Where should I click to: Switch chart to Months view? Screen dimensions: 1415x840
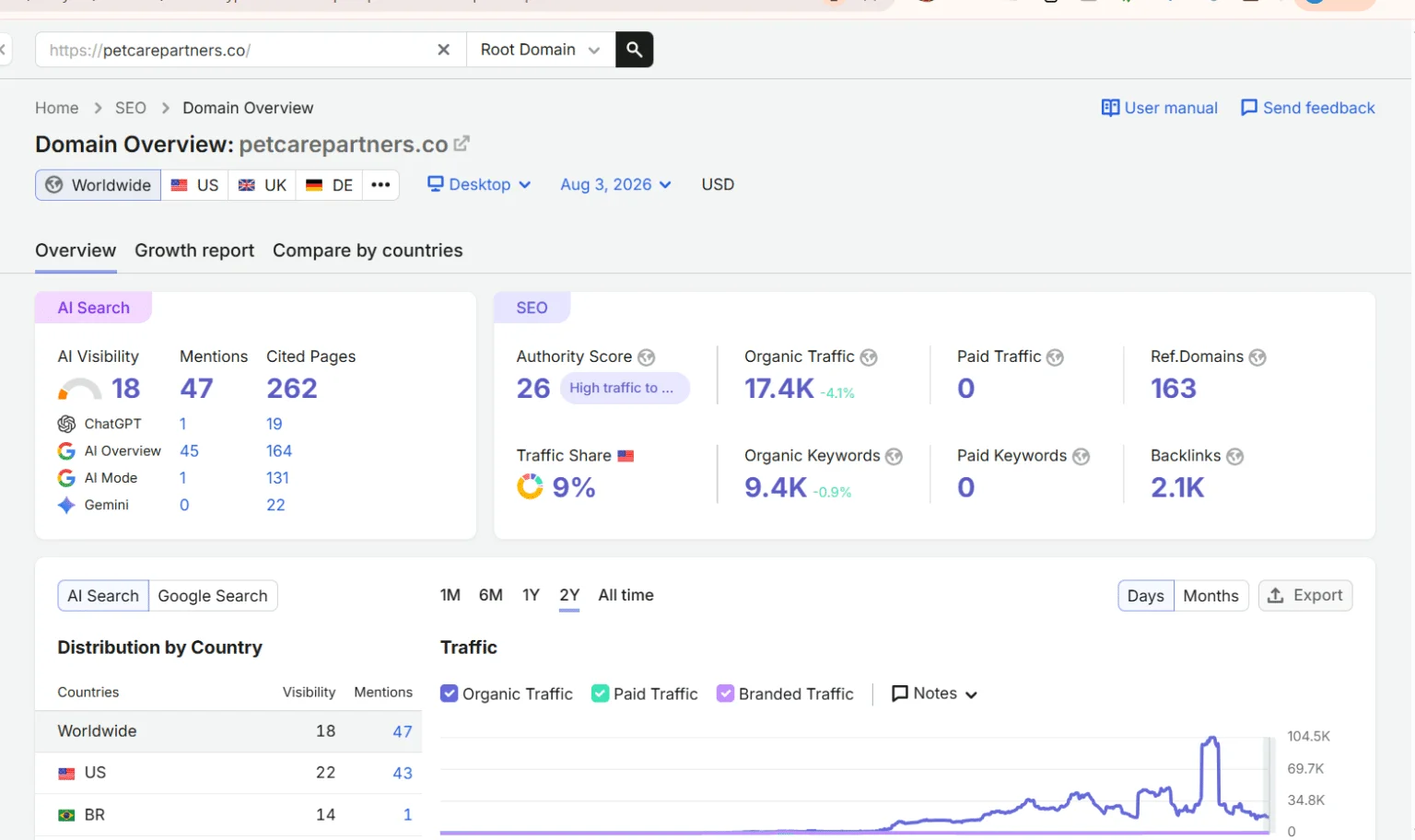tap(1210, 596)
